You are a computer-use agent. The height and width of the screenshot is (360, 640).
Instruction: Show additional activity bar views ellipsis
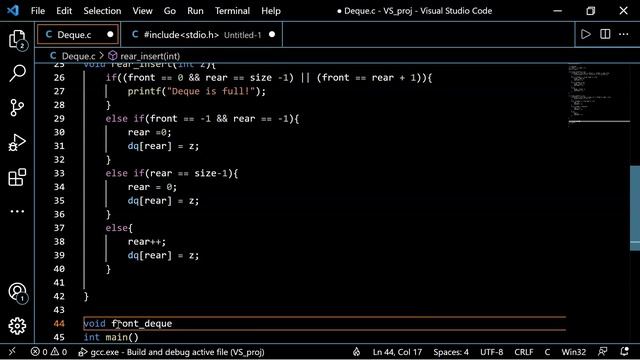(17, 211)
